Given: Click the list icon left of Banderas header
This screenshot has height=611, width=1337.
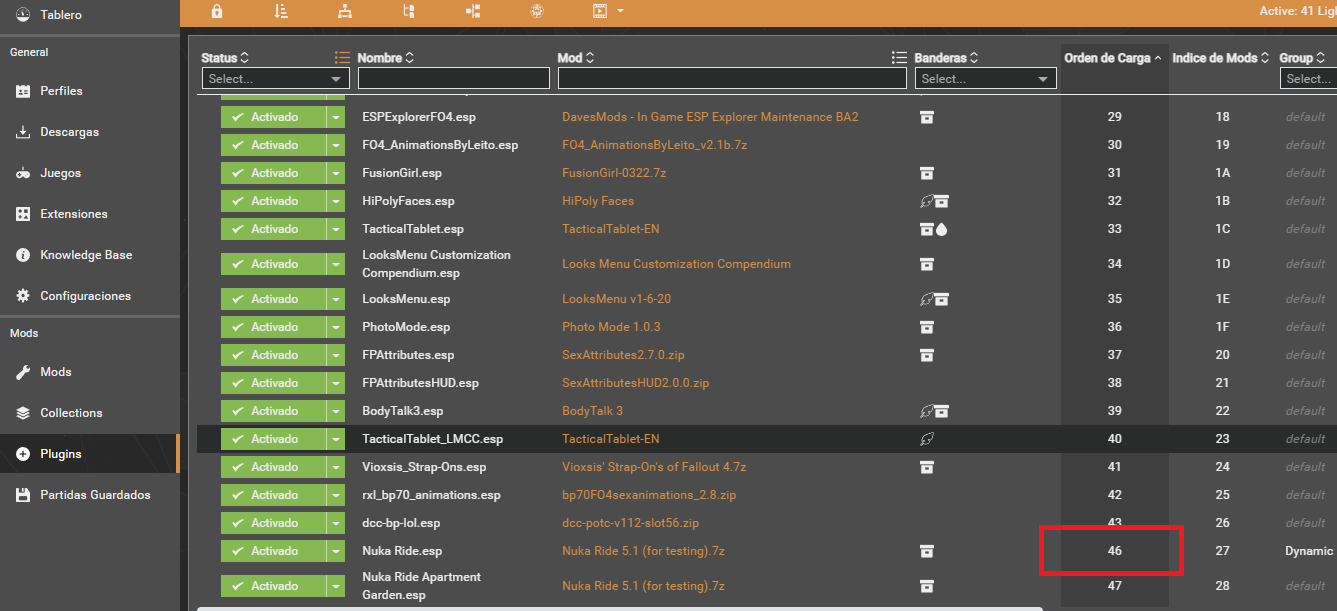Looking at the screenshot, I should (899, 58).
